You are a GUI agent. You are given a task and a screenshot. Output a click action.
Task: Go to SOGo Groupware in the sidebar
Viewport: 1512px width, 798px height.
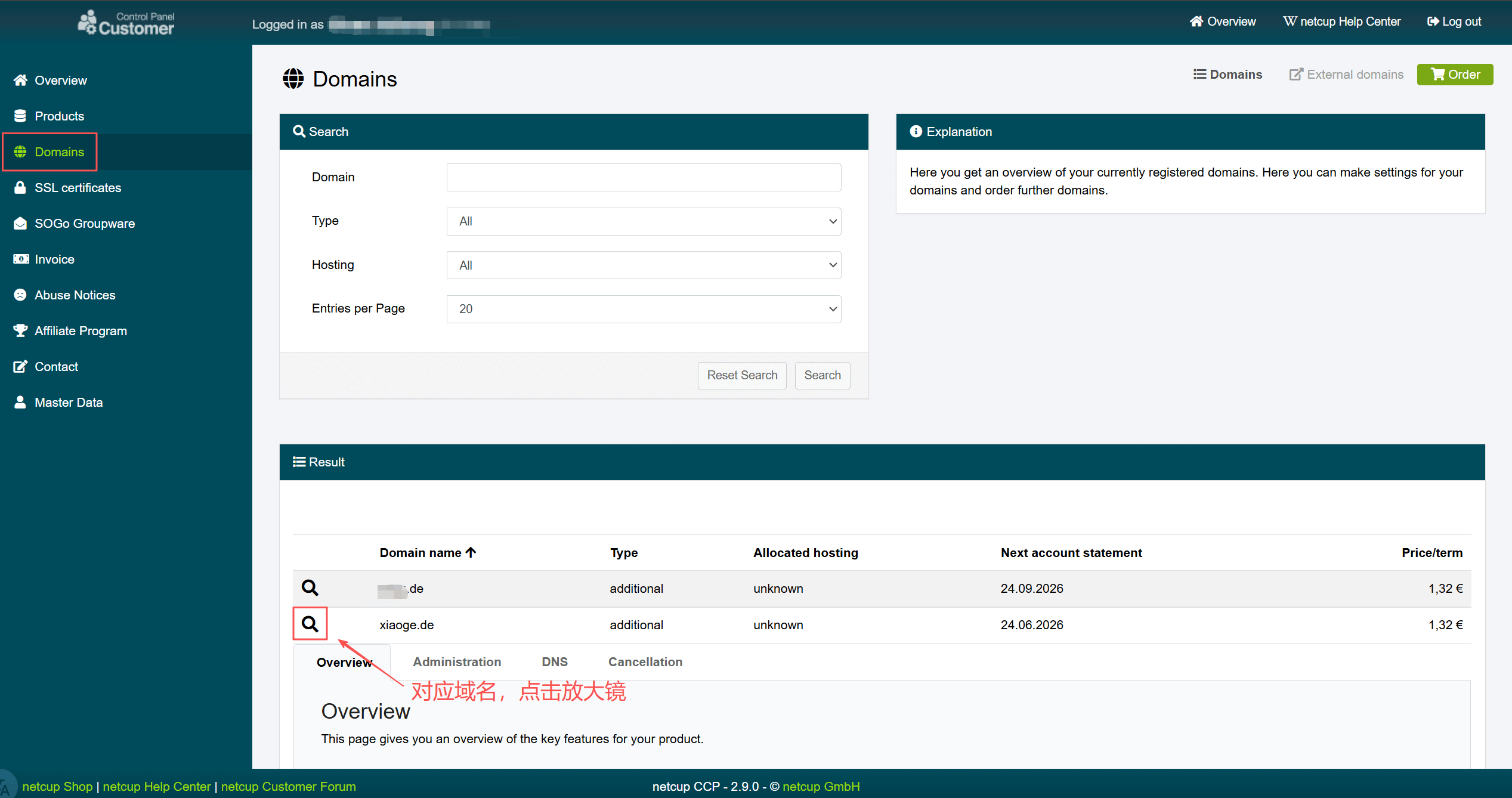[84, 224]
